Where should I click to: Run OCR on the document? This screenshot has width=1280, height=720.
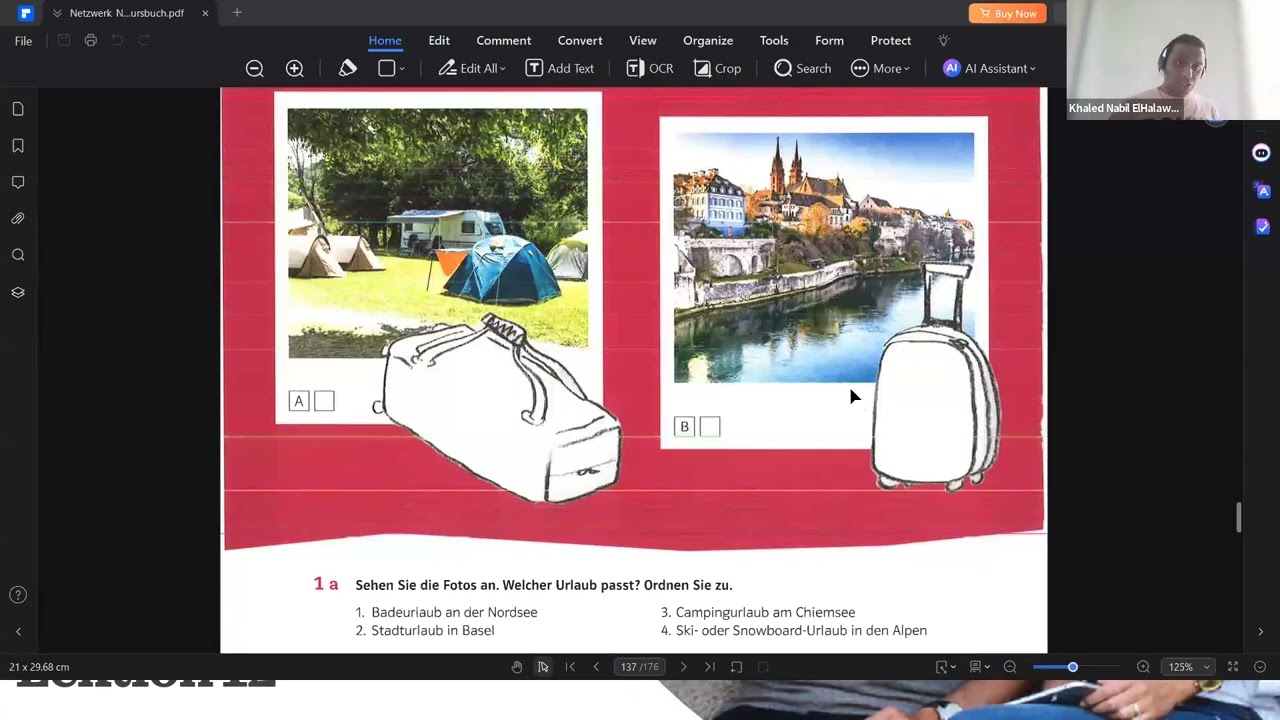coord(650,68)
